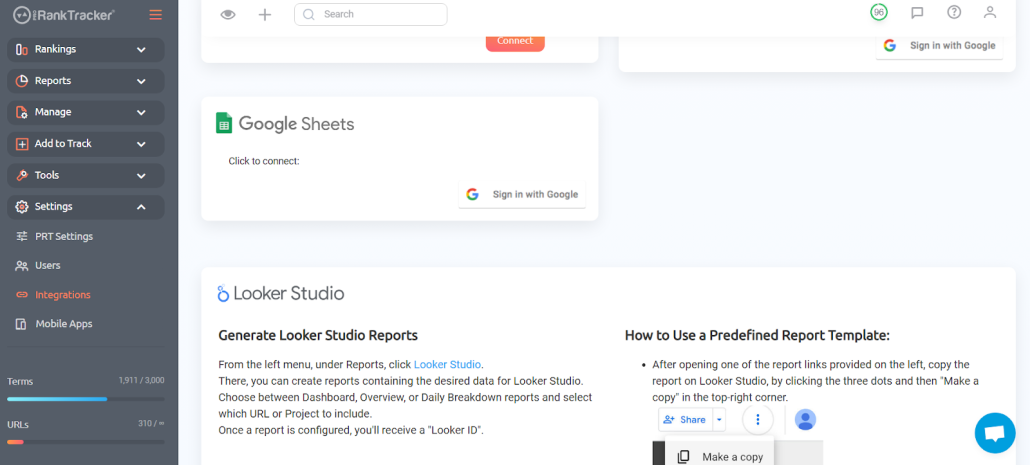Open the blue live chat bubble
1030x465 pixels.
tap(995, 433)
